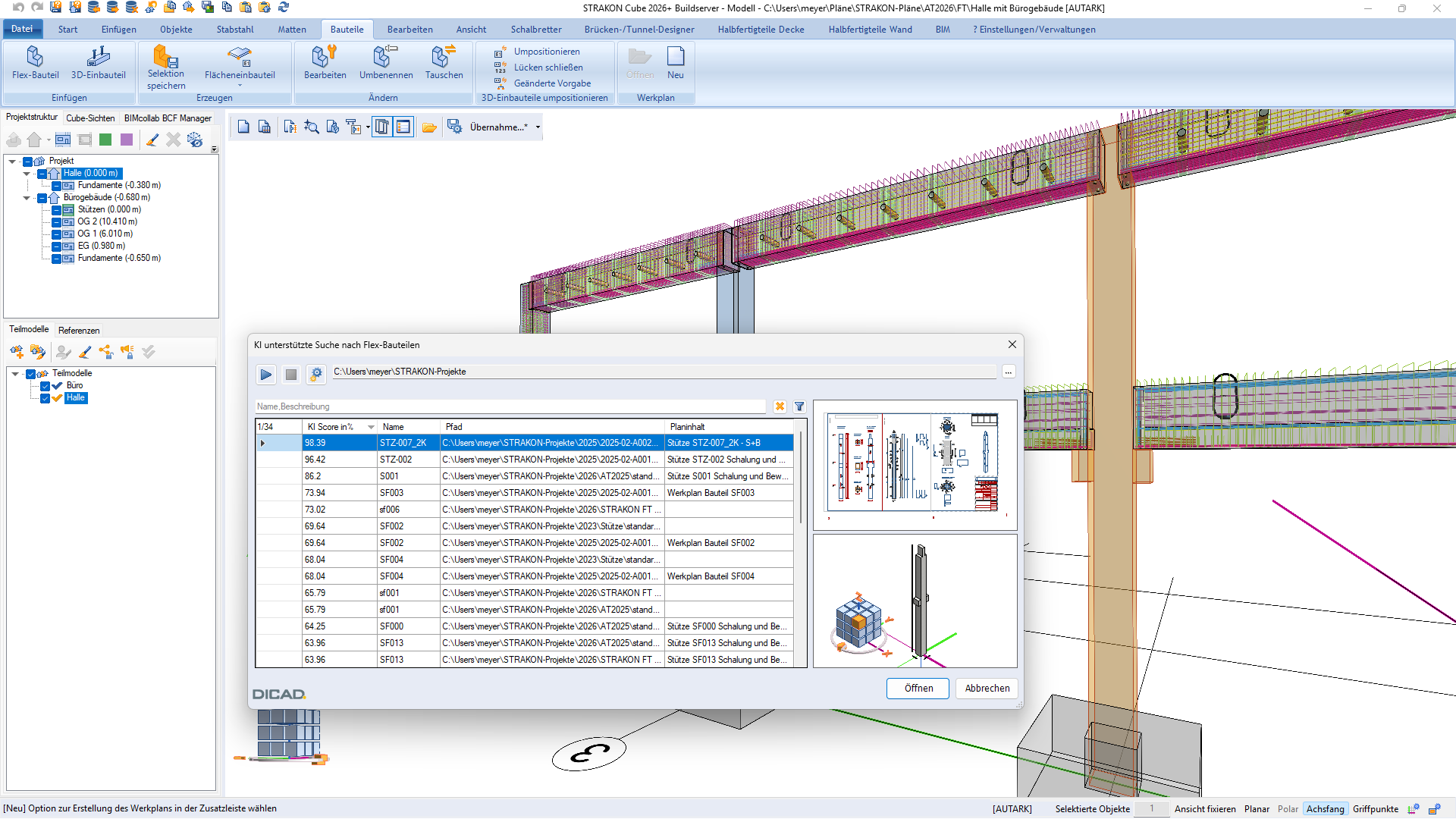Screen dimensions: 1456x819
Task: Click the open folder icon in view toolbar
Action: click(429, 127)
